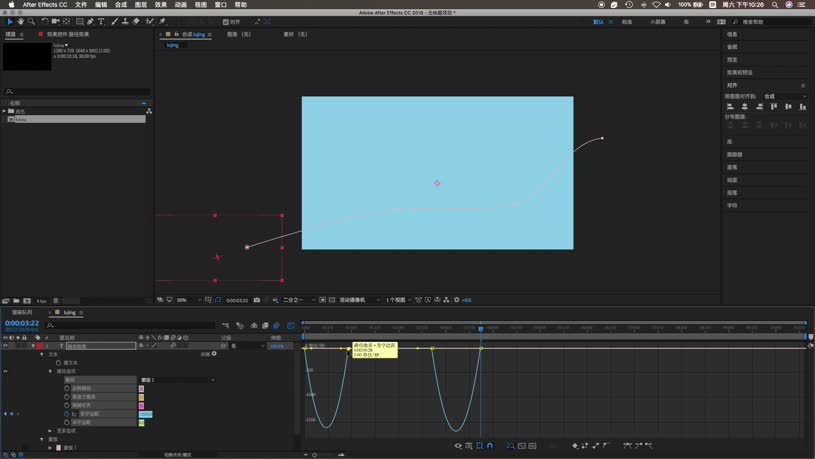Screen dimensions: 815x459
Task: Collapse the Path Options group
Action: [x=50, y=372]
